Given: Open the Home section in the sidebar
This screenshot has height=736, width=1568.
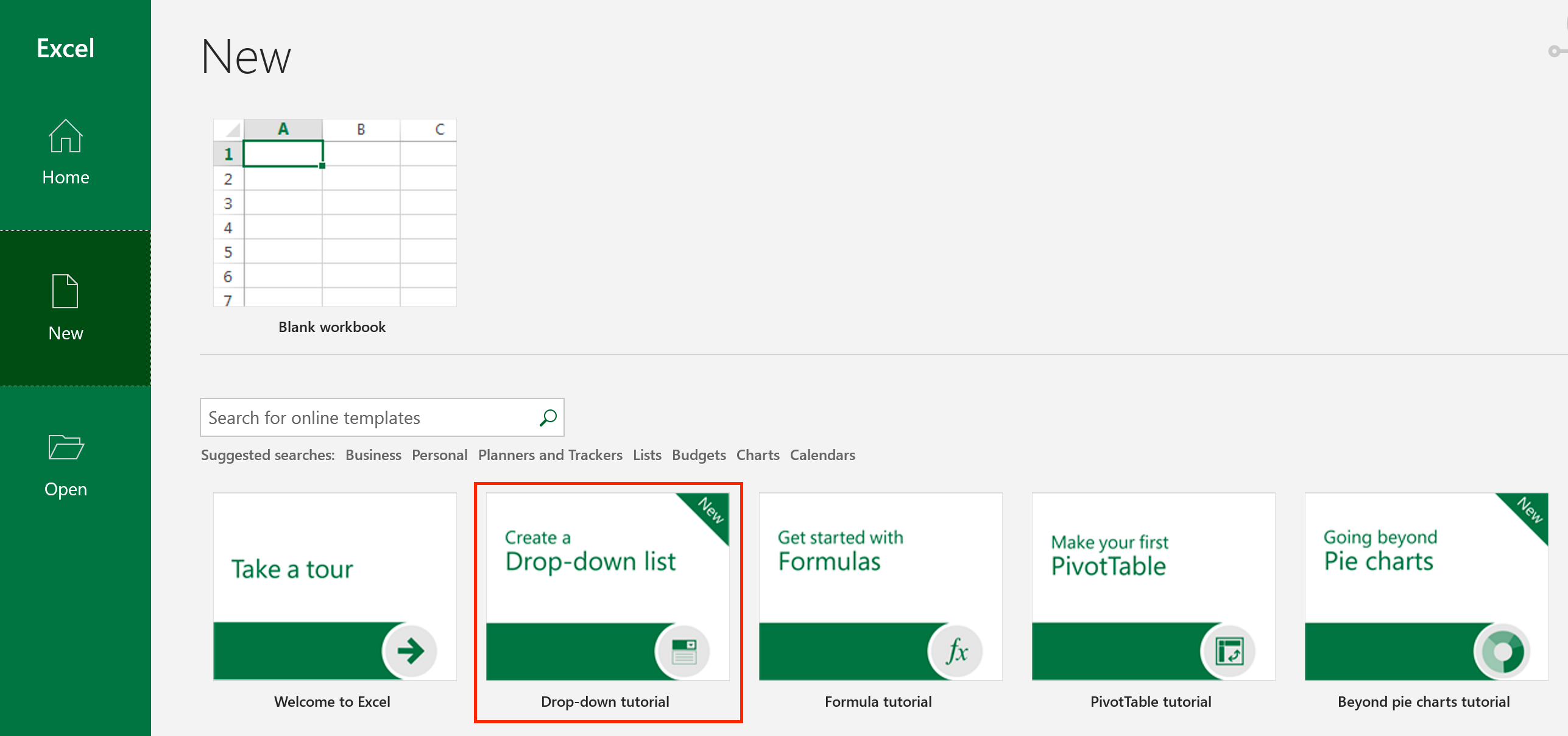Looking at the screenshot, I should [66, 152].
